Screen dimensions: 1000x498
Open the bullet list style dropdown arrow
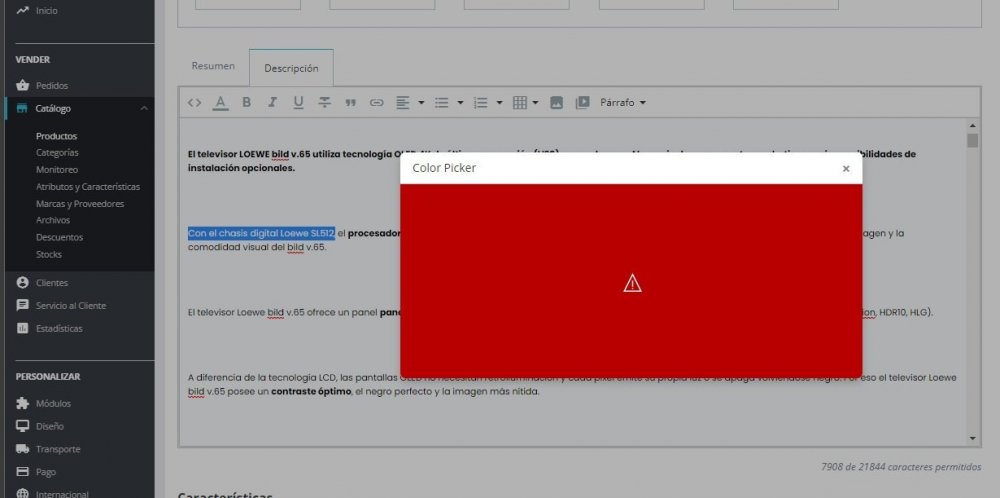[x=460, y=103]
